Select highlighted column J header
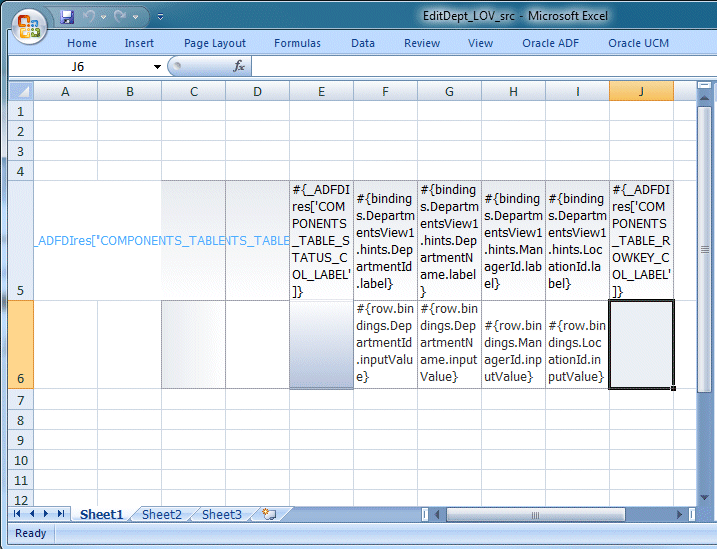This screenshot has height=549, width=717. coord(642,91)
